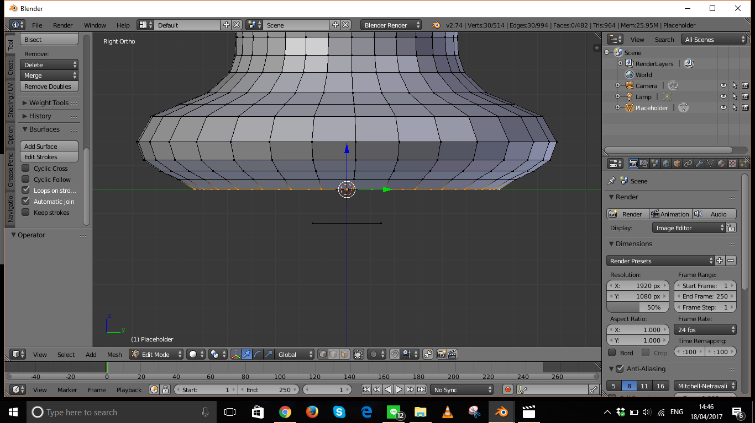Screen dimensions: 755x423
Task: Open the Help menu
Action: tap(123, 25)
